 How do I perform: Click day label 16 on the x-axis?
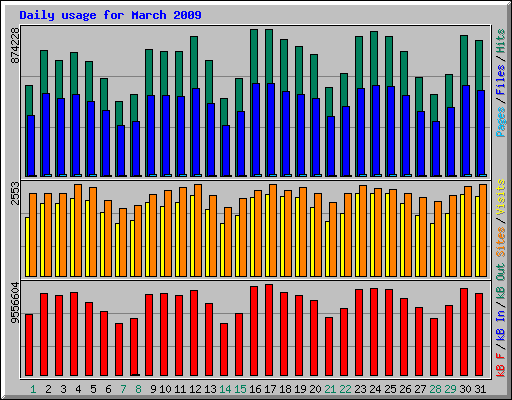(255, 389)
